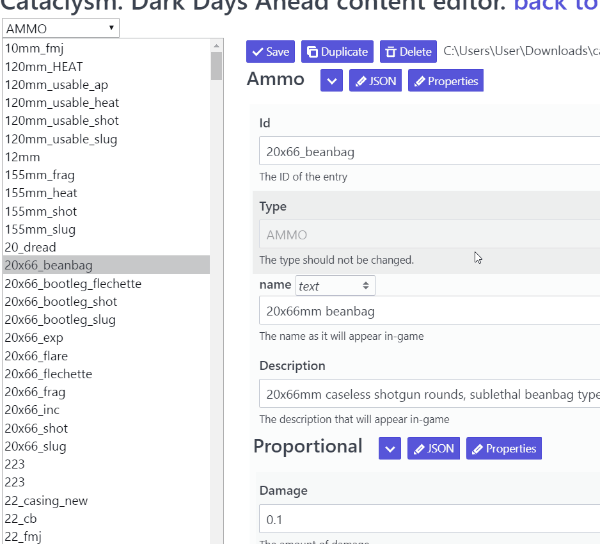Image resolution: width=600 pixels, height=544 pixels.
Task: Click the Id input field
Action: click(430, 152)
